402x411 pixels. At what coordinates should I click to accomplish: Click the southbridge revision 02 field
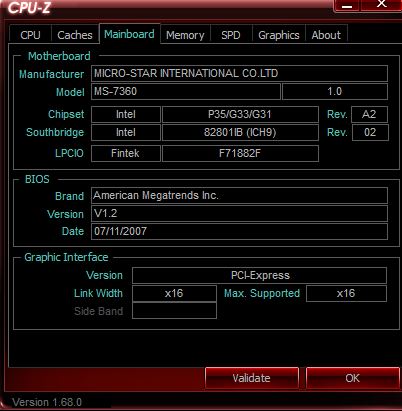(370, 132)
